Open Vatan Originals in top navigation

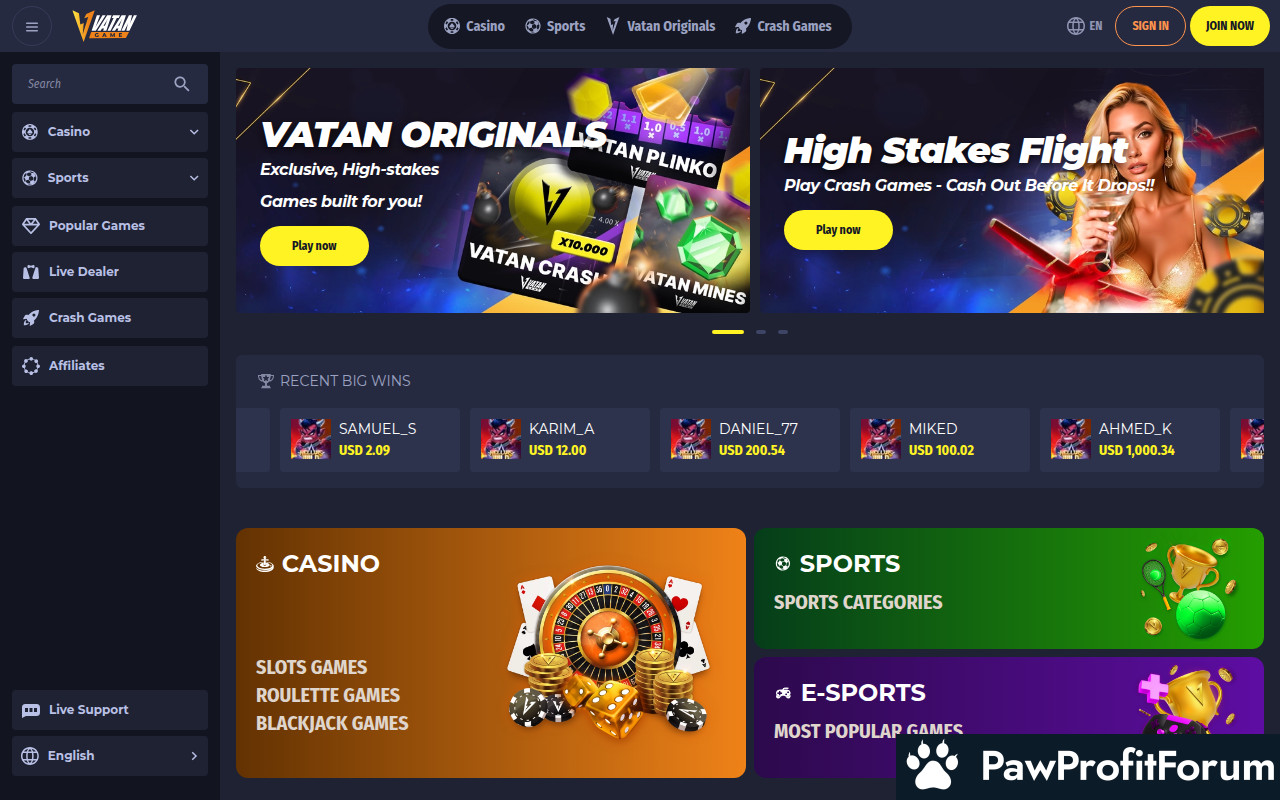pos(661,26)
